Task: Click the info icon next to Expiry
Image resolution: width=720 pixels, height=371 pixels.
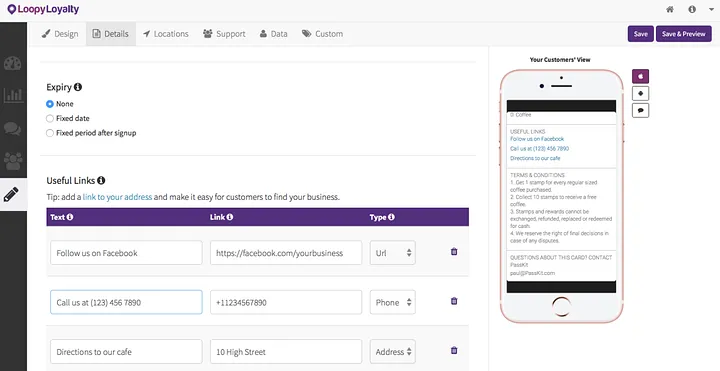Action: pos(78,87)
